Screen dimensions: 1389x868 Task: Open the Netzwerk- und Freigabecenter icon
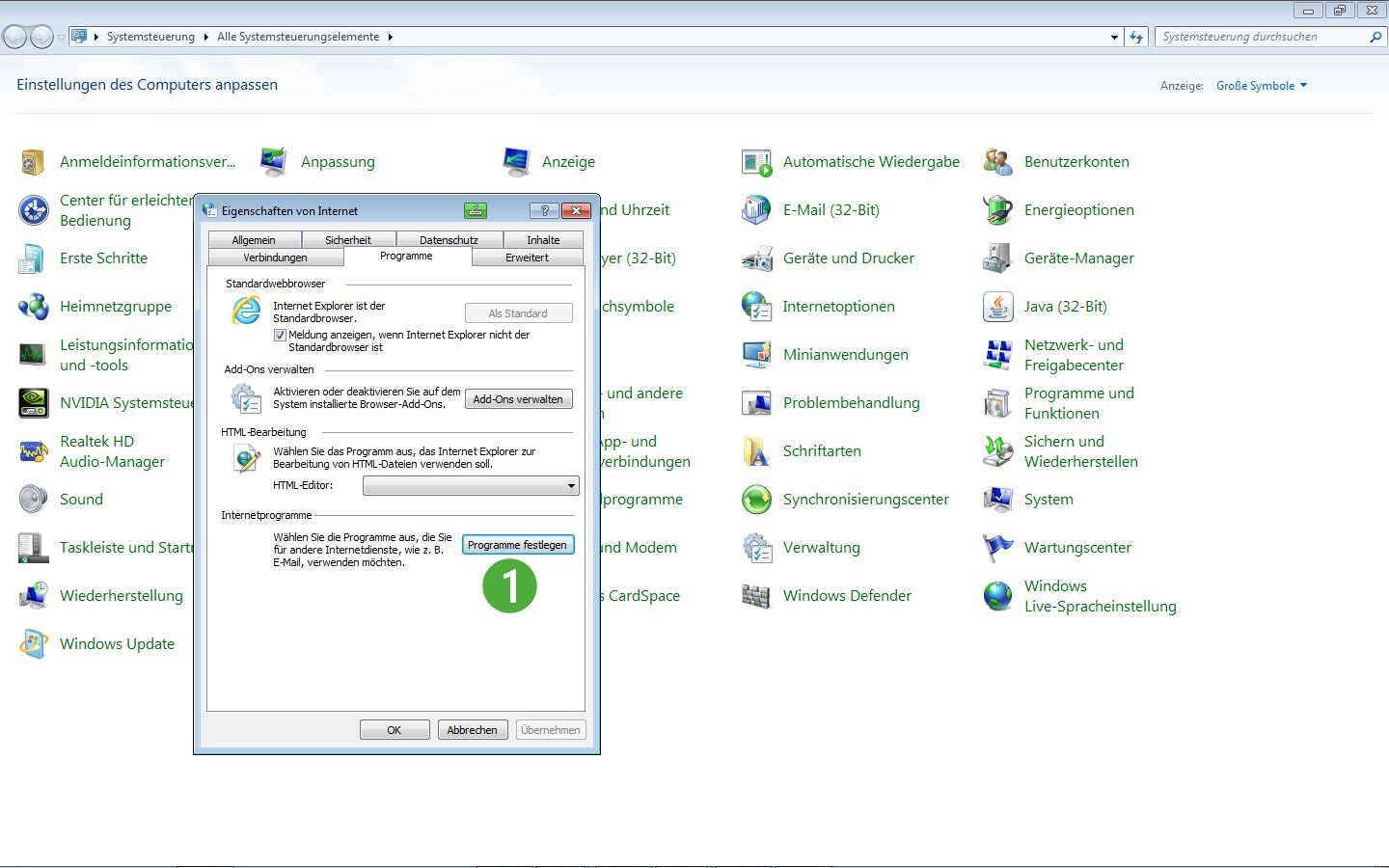pyautogui.click(x=997, y=355)
